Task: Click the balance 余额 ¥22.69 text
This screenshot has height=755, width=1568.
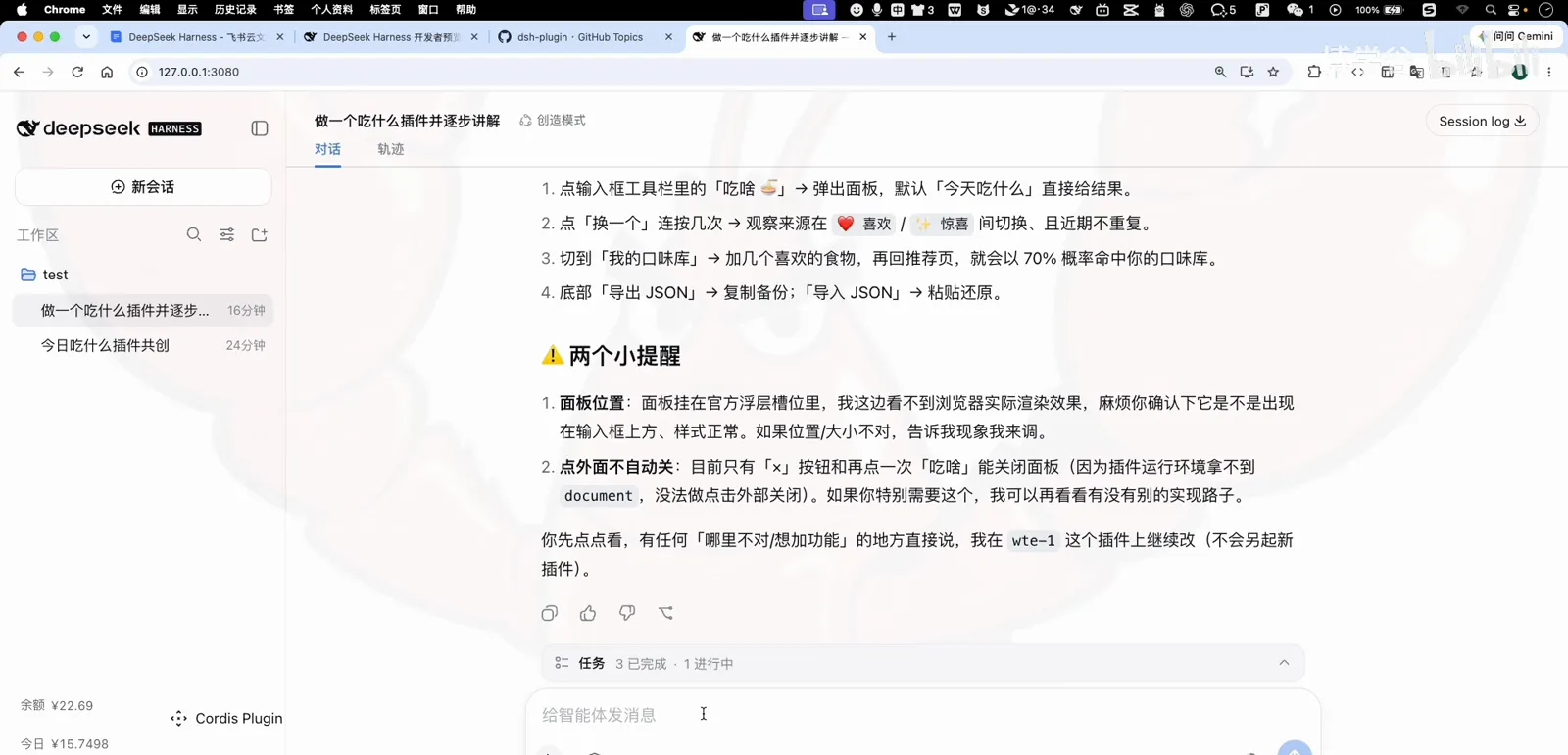Action: (57, 705)
